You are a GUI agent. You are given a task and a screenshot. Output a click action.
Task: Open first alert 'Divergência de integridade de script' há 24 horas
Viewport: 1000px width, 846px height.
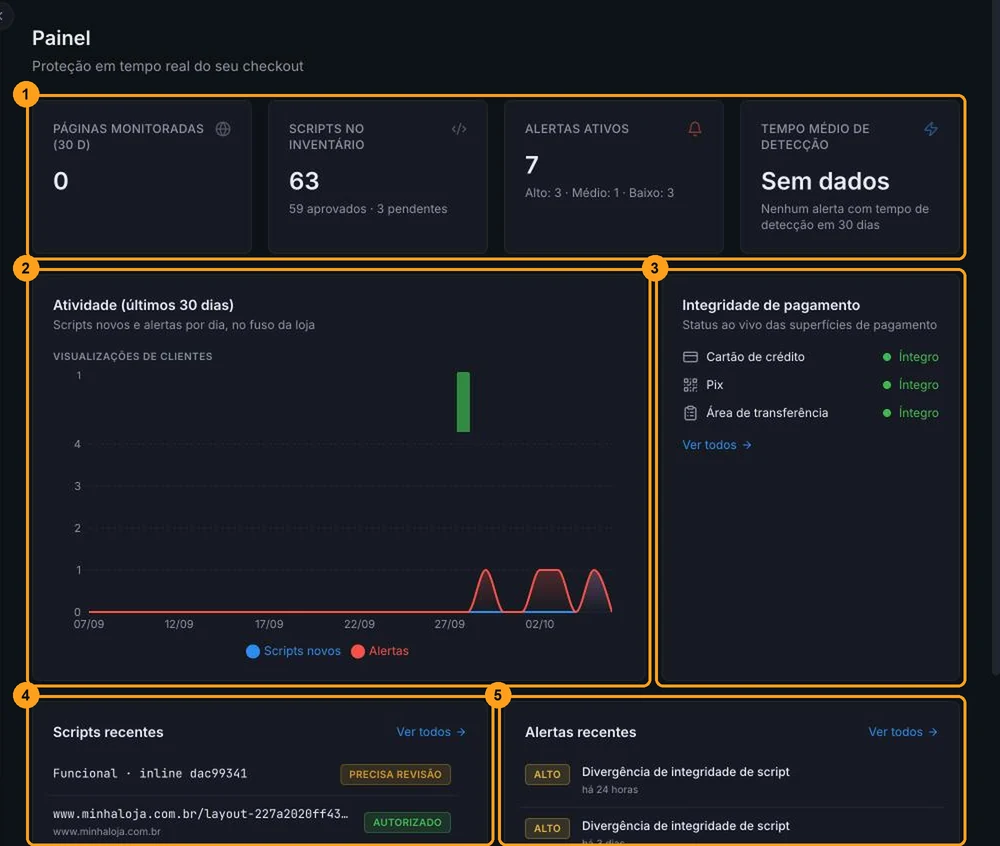coord(733,779)
